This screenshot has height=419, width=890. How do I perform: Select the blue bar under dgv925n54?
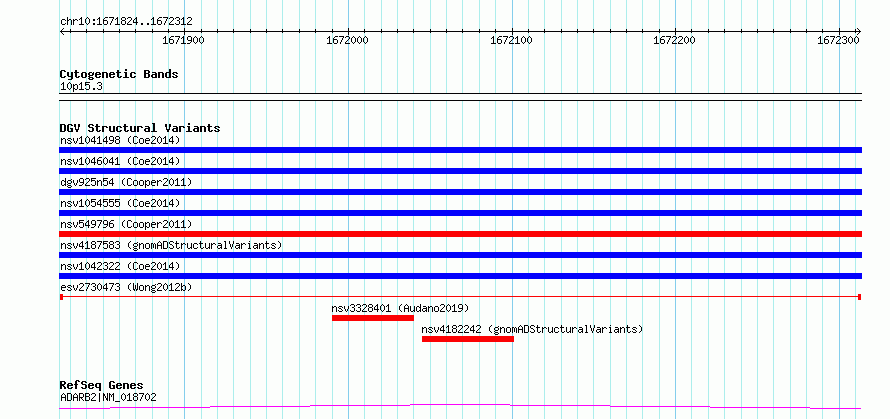click(x=461, y=192)
